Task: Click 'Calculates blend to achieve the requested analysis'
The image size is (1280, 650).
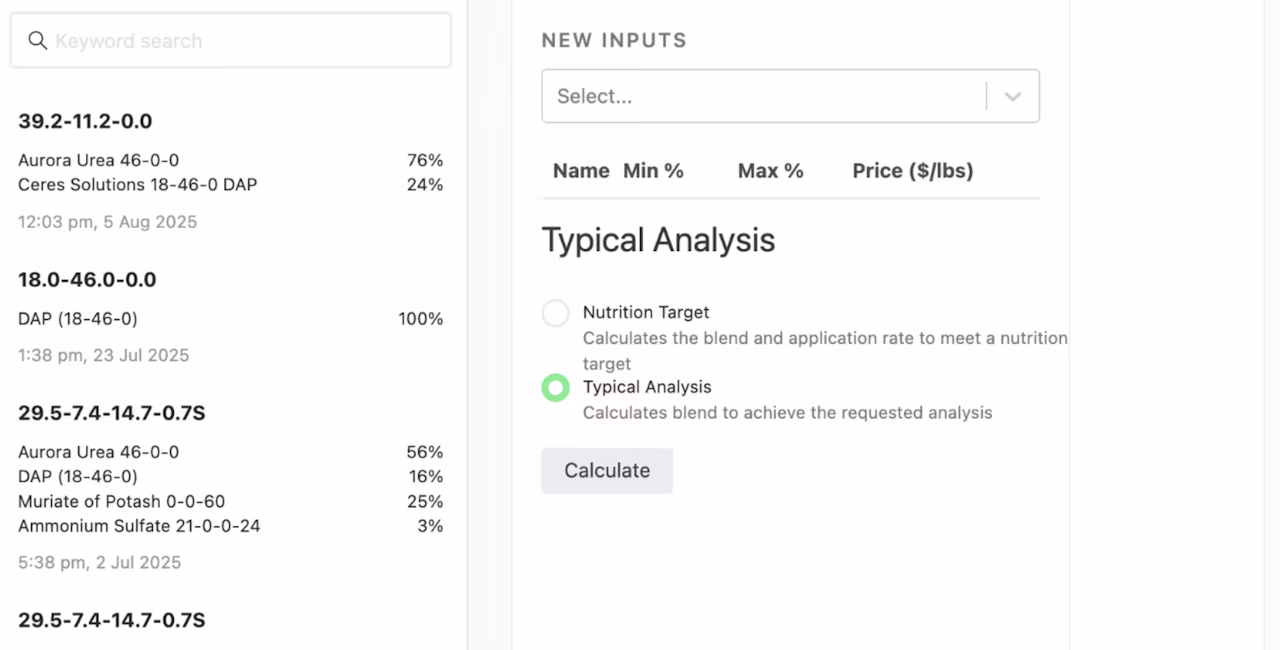Action: (788, 412)
